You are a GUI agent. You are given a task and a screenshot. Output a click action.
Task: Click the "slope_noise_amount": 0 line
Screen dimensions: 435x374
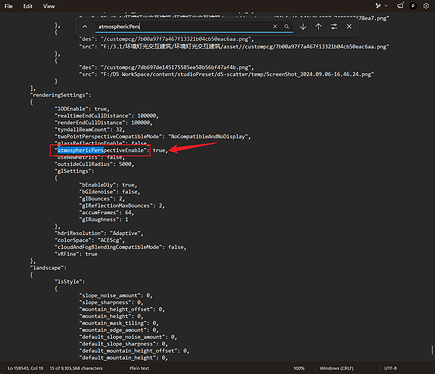point(116,295)
